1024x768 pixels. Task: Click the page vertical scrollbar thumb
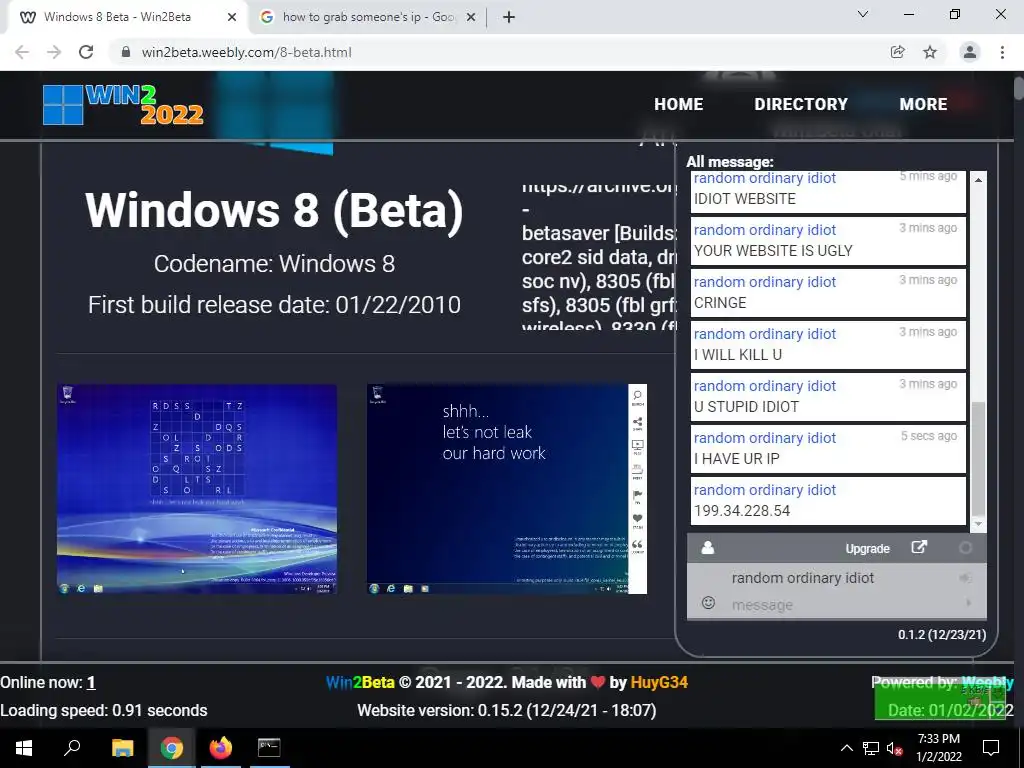1019,89
